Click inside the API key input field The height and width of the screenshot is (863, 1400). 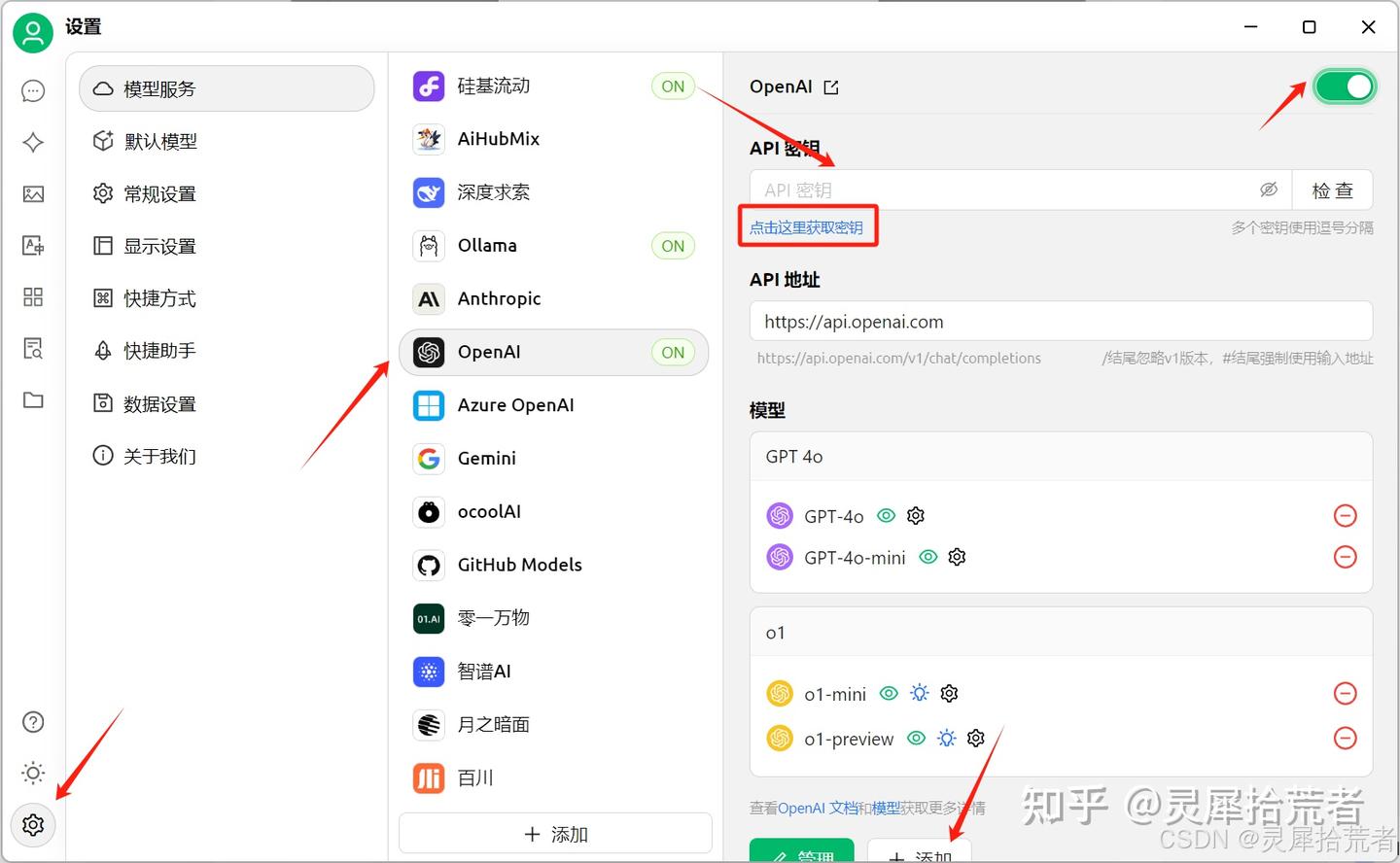1001,190
